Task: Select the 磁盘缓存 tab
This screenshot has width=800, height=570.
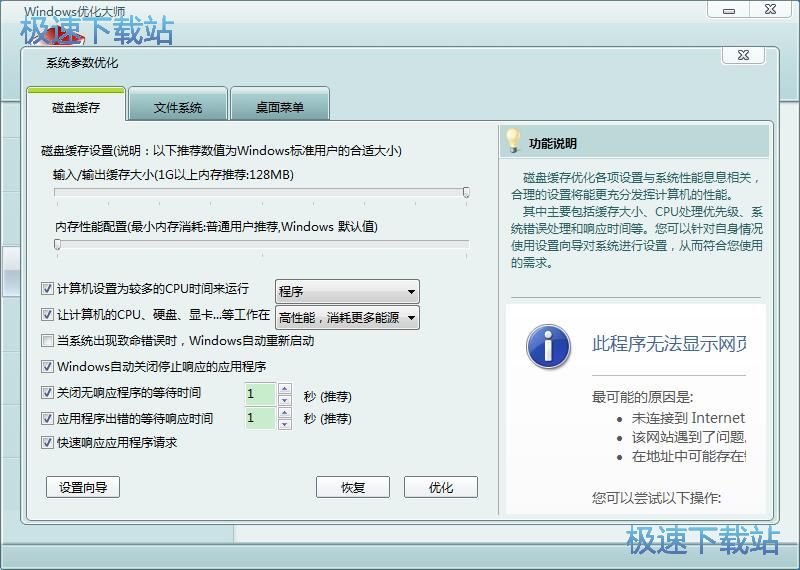Action: tap(76, 107)
